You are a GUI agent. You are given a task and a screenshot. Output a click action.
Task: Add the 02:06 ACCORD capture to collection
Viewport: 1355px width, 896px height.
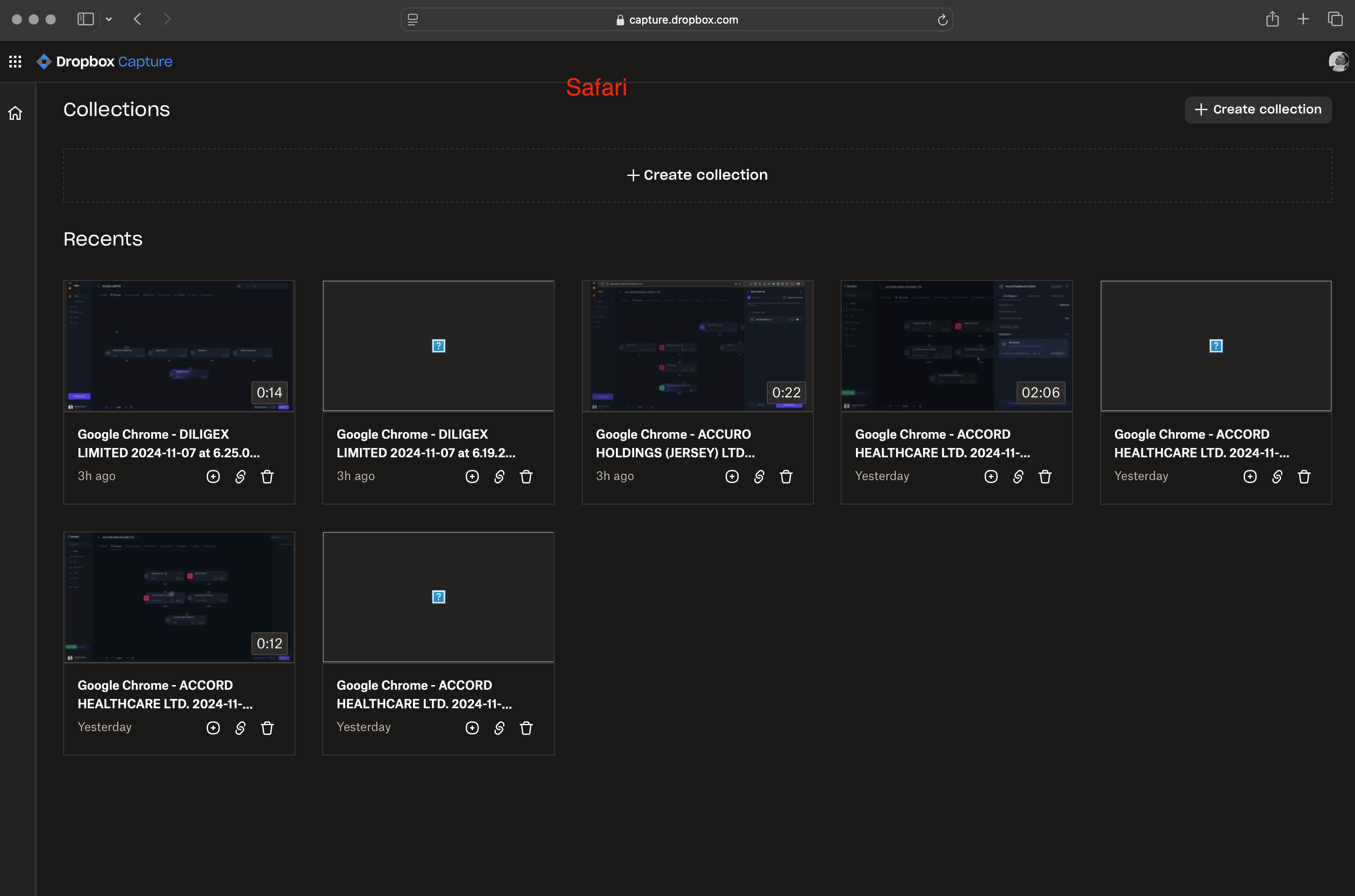(x=991, y=477)
